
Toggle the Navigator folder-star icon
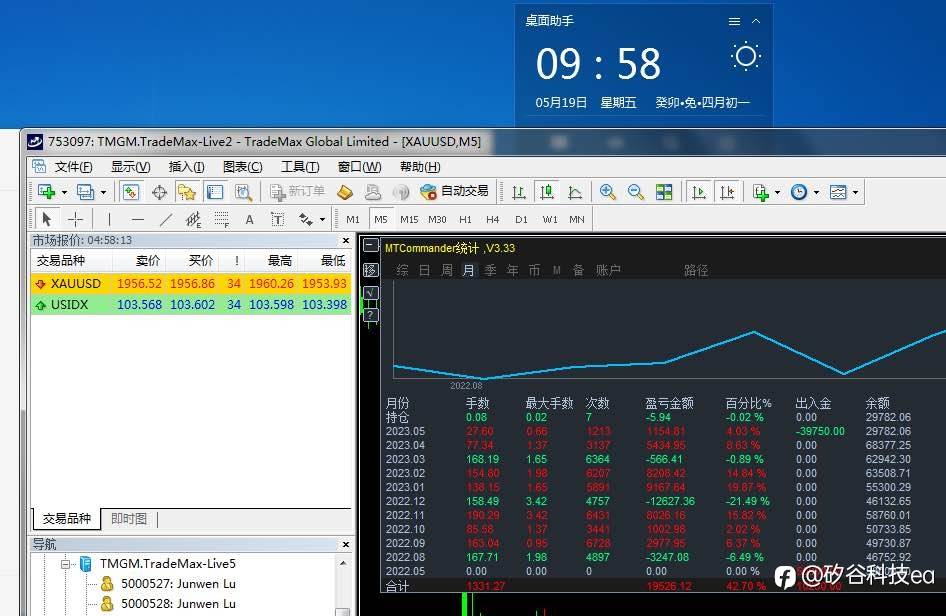point(187,192)
